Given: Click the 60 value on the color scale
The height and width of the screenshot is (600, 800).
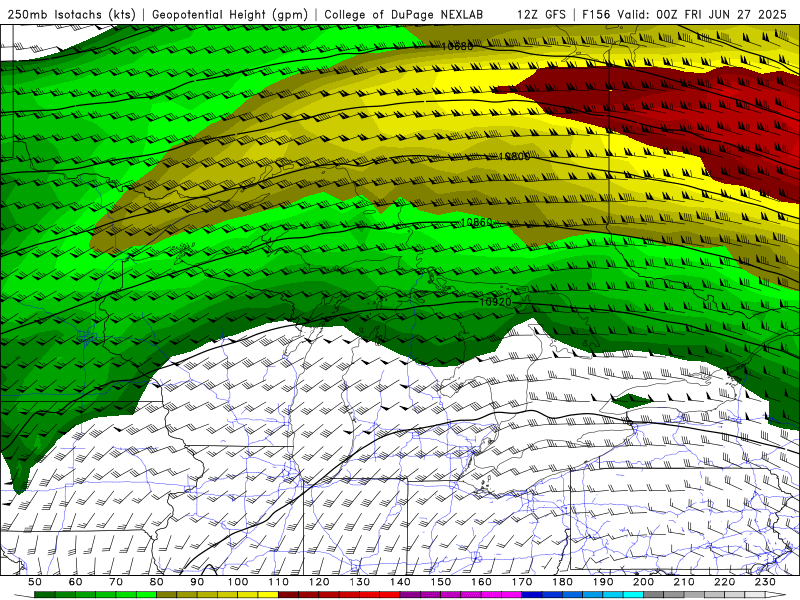Looking at the screenshot, I should [75, 582].
